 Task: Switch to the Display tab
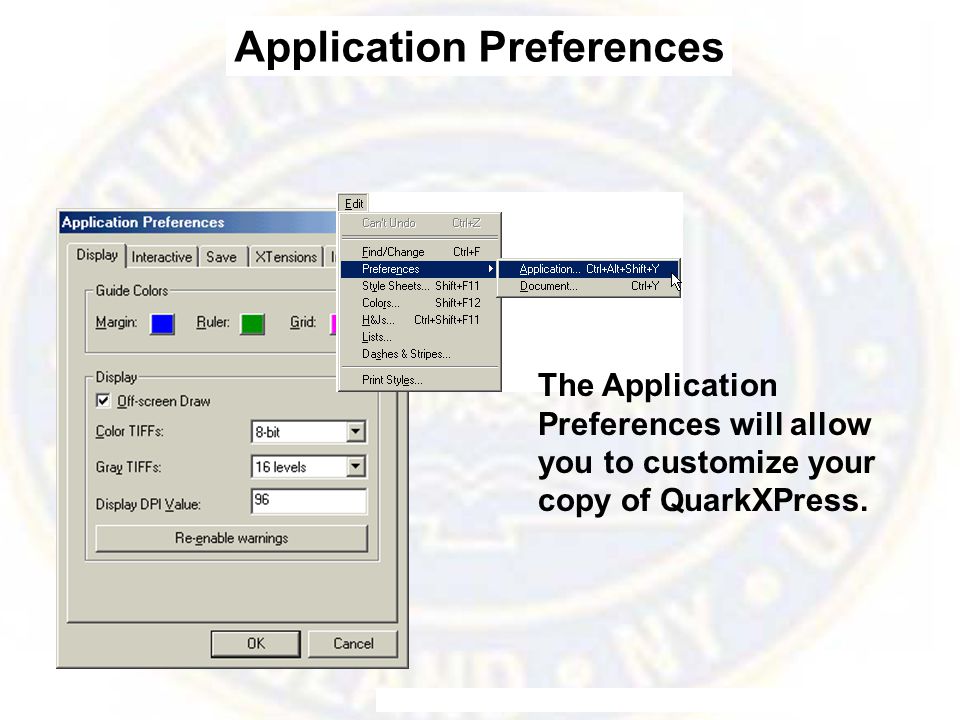tap(97, 255)
